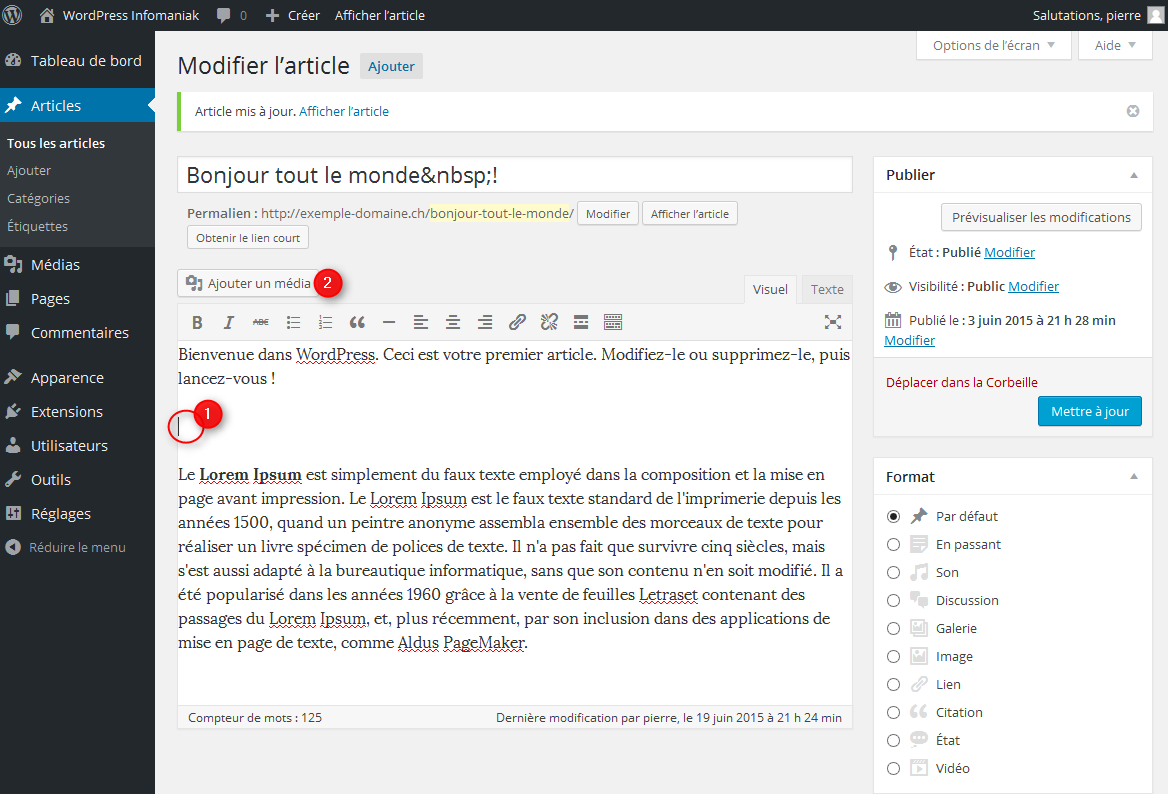Image resolution: width=1168 pixels, height=794 pixels.
Task: Apply blockquote formatting
Action: pos(357,322)
